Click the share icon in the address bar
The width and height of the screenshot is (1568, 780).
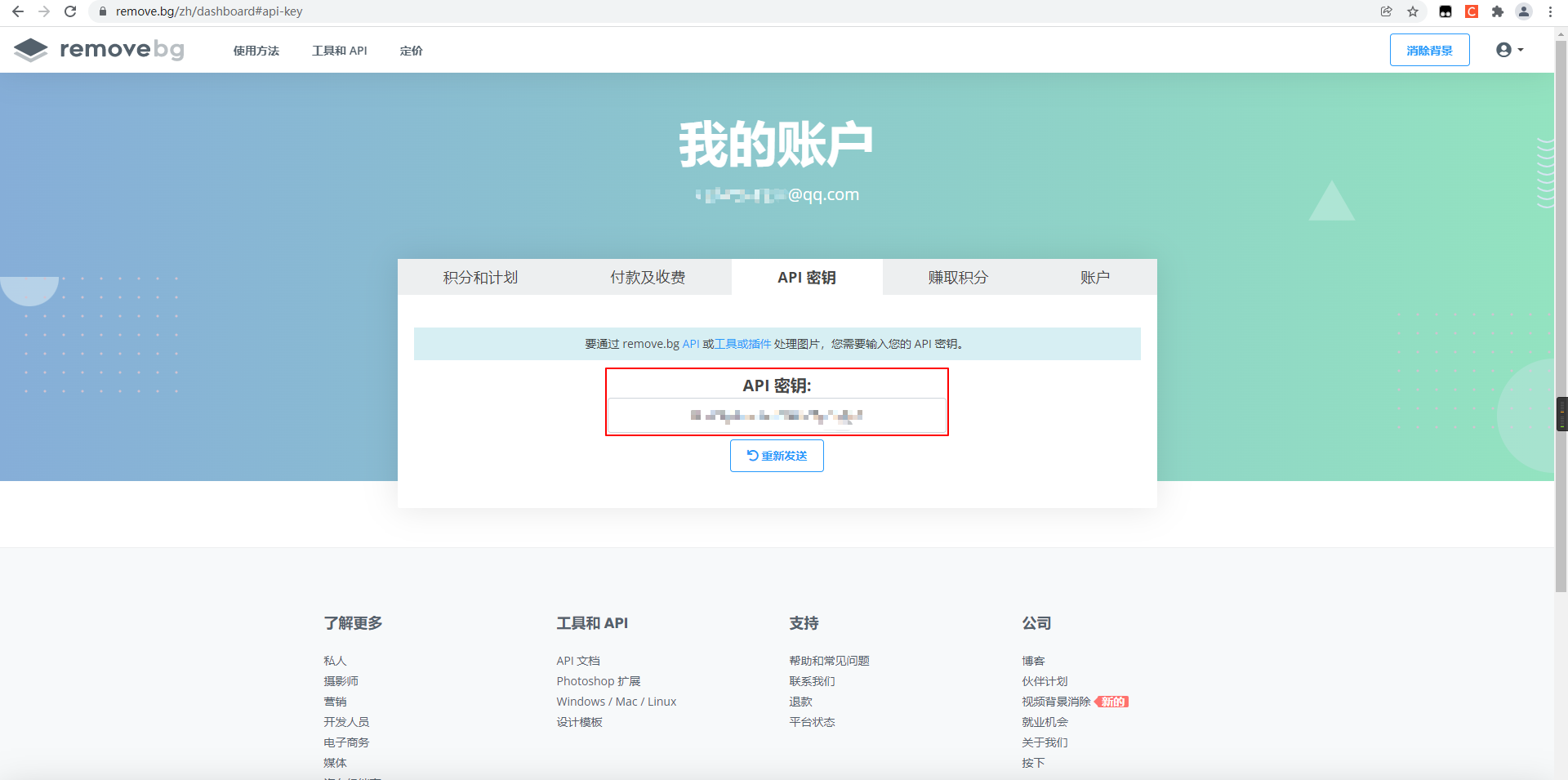click(x=1386, y=11)
